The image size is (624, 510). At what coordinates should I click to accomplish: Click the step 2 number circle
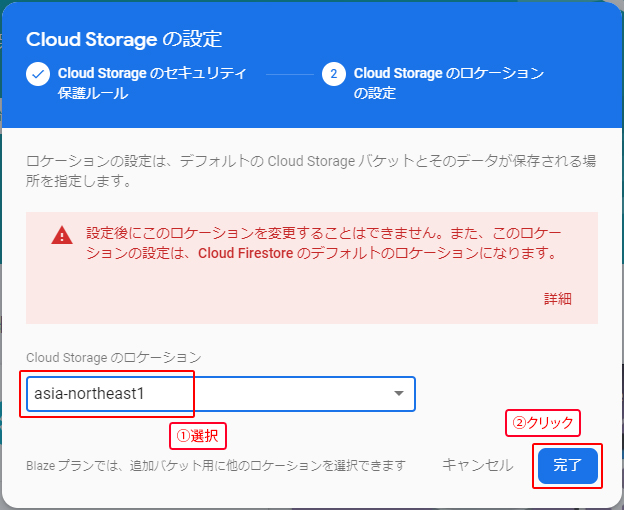coord(334,74)
